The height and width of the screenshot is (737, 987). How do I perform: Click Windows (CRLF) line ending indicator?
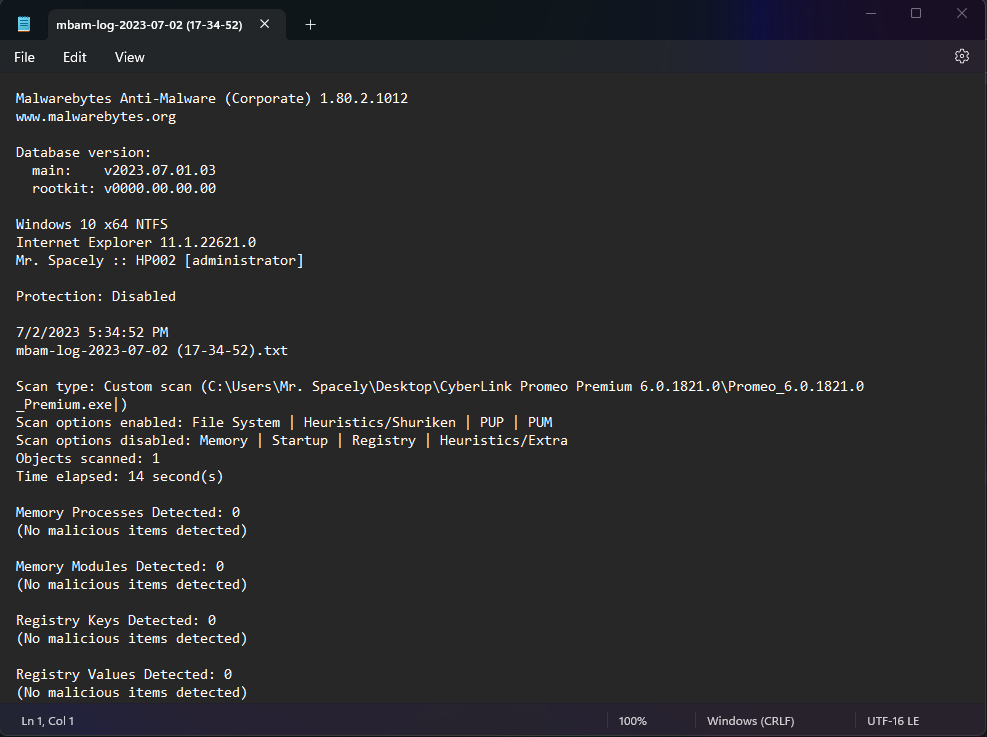(750, 721)
